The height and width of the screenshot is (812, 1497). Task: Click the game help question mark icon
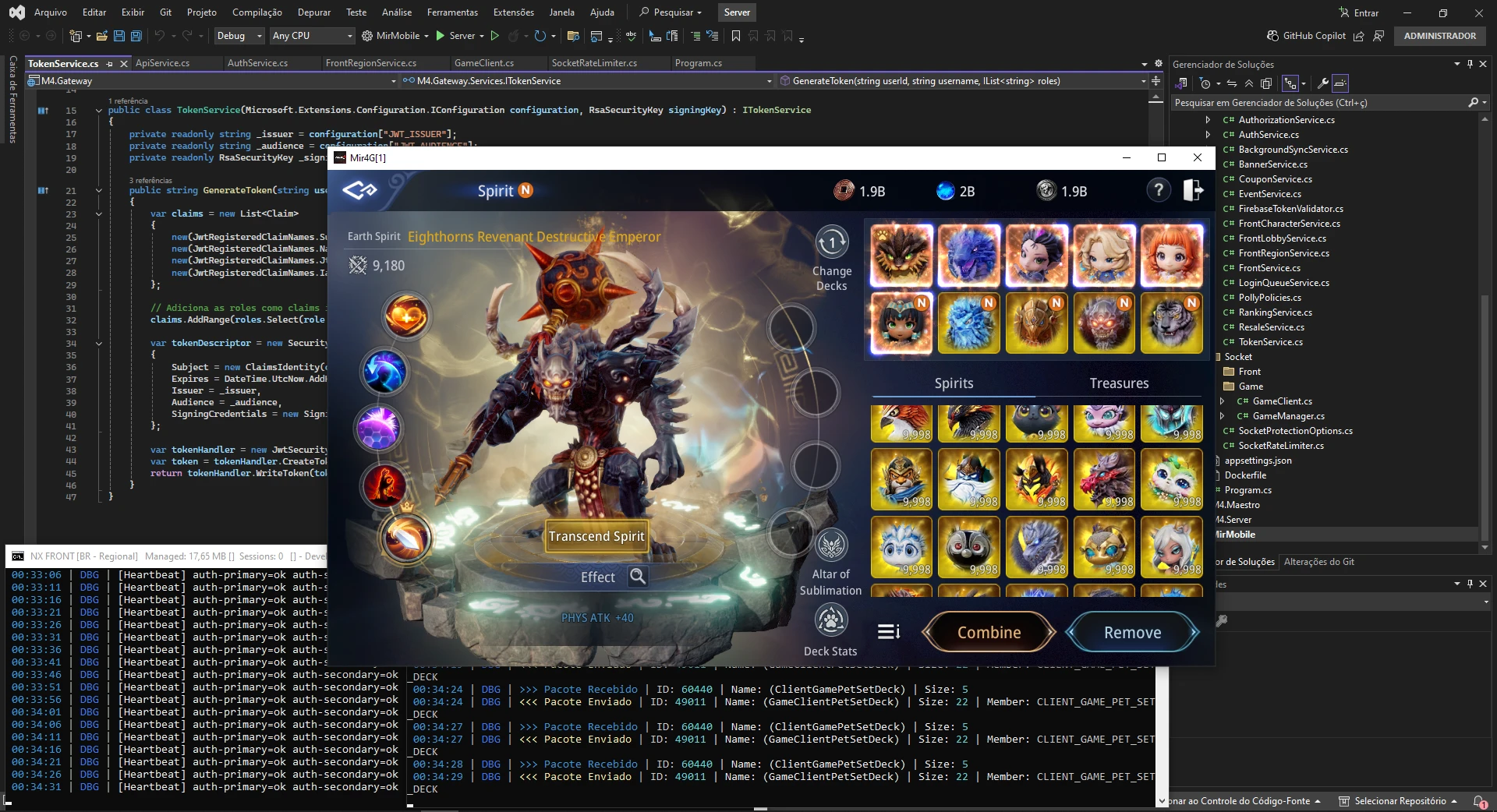pos(1159,190)
